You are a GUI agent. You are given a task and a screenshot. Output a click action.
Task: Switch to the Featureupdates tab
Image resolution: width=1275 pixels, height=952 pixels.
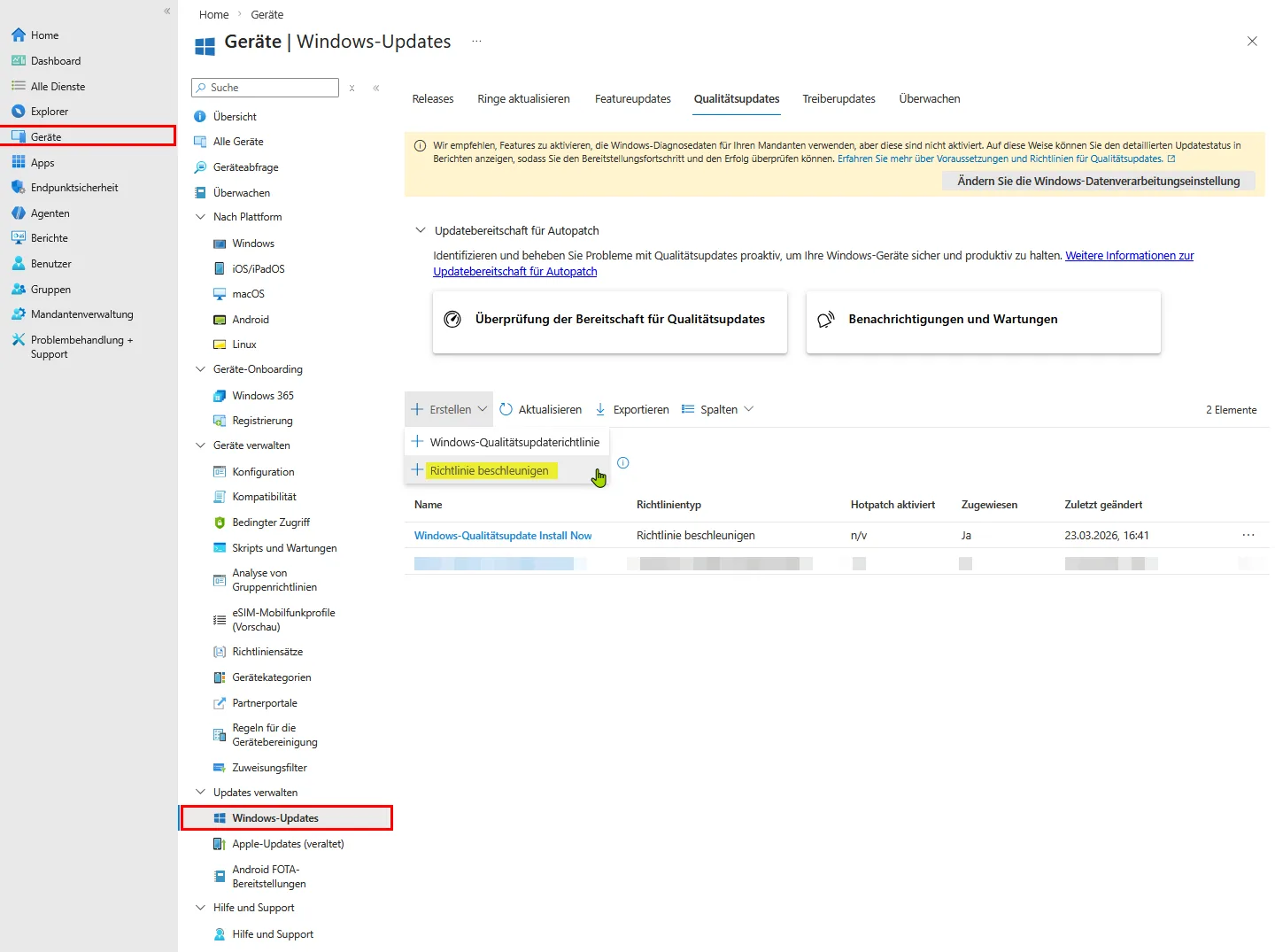tap(632, 99)
